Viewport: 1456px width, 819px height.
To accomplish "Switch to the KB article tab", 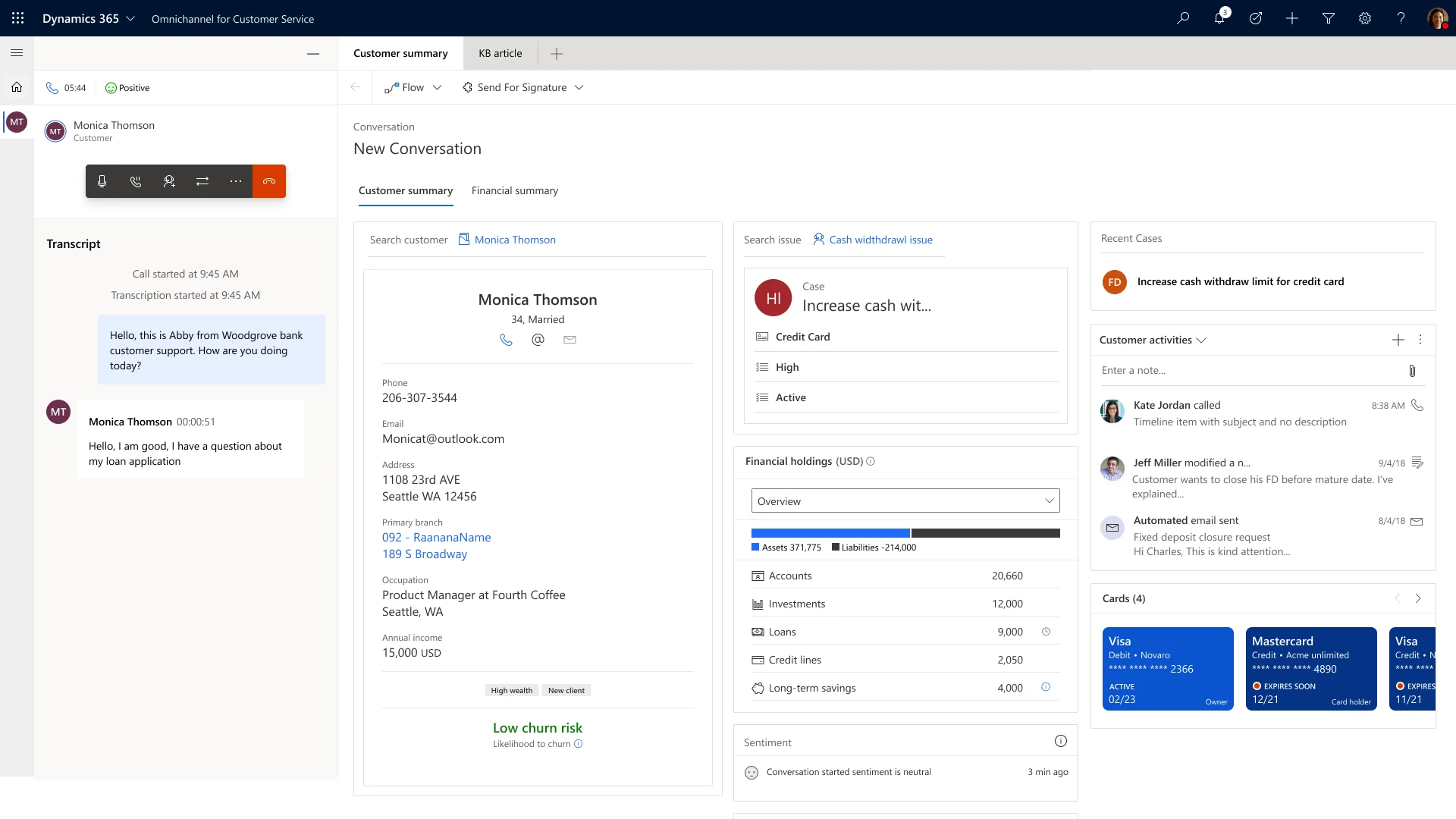I will click(x=500, y=53).
